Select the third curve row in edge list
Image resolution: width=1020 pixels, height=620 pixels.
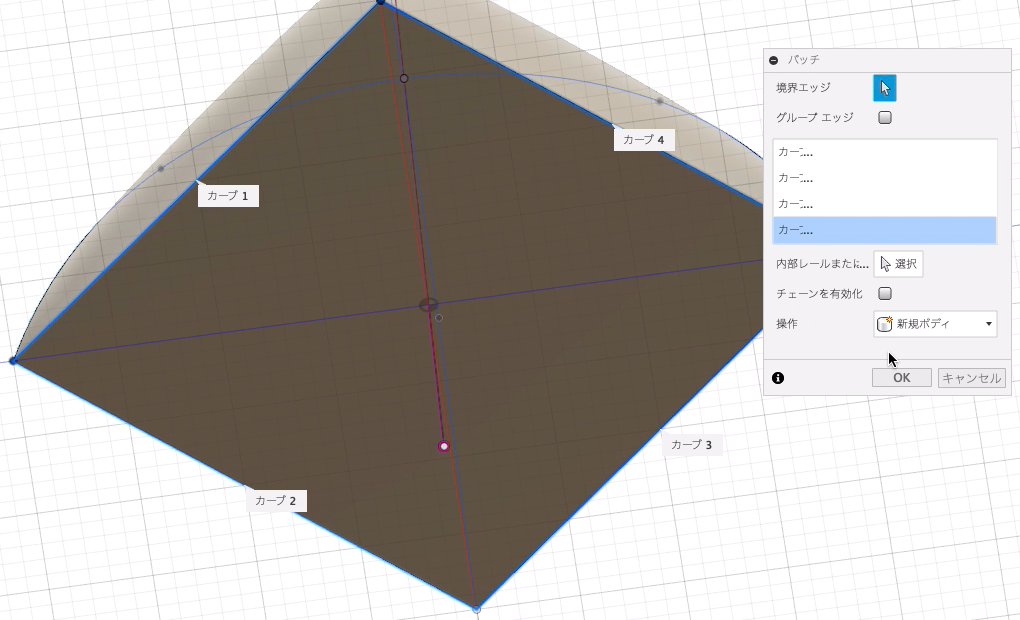[885, 204]
